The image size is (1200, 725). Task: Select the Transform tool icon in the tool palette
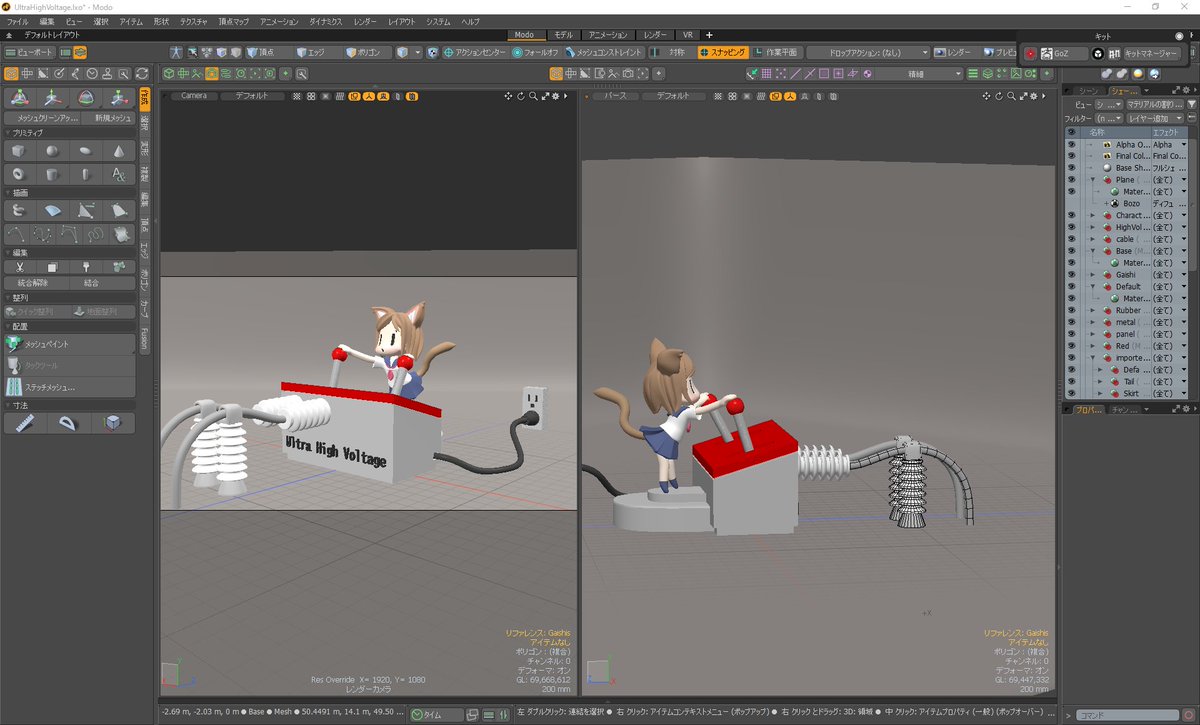click(19, 97)
